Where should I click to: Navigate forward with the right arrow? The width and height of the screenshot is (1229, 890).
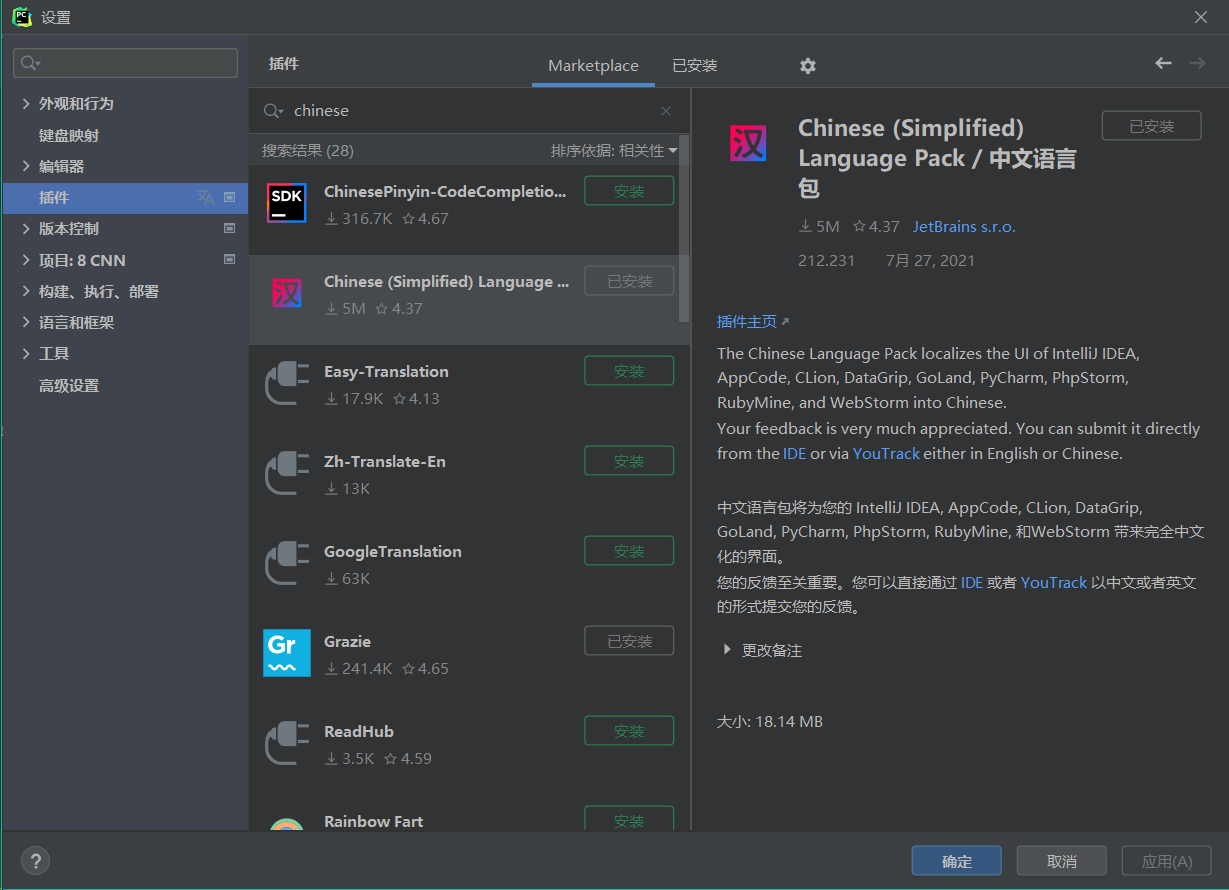[1197, 63]
